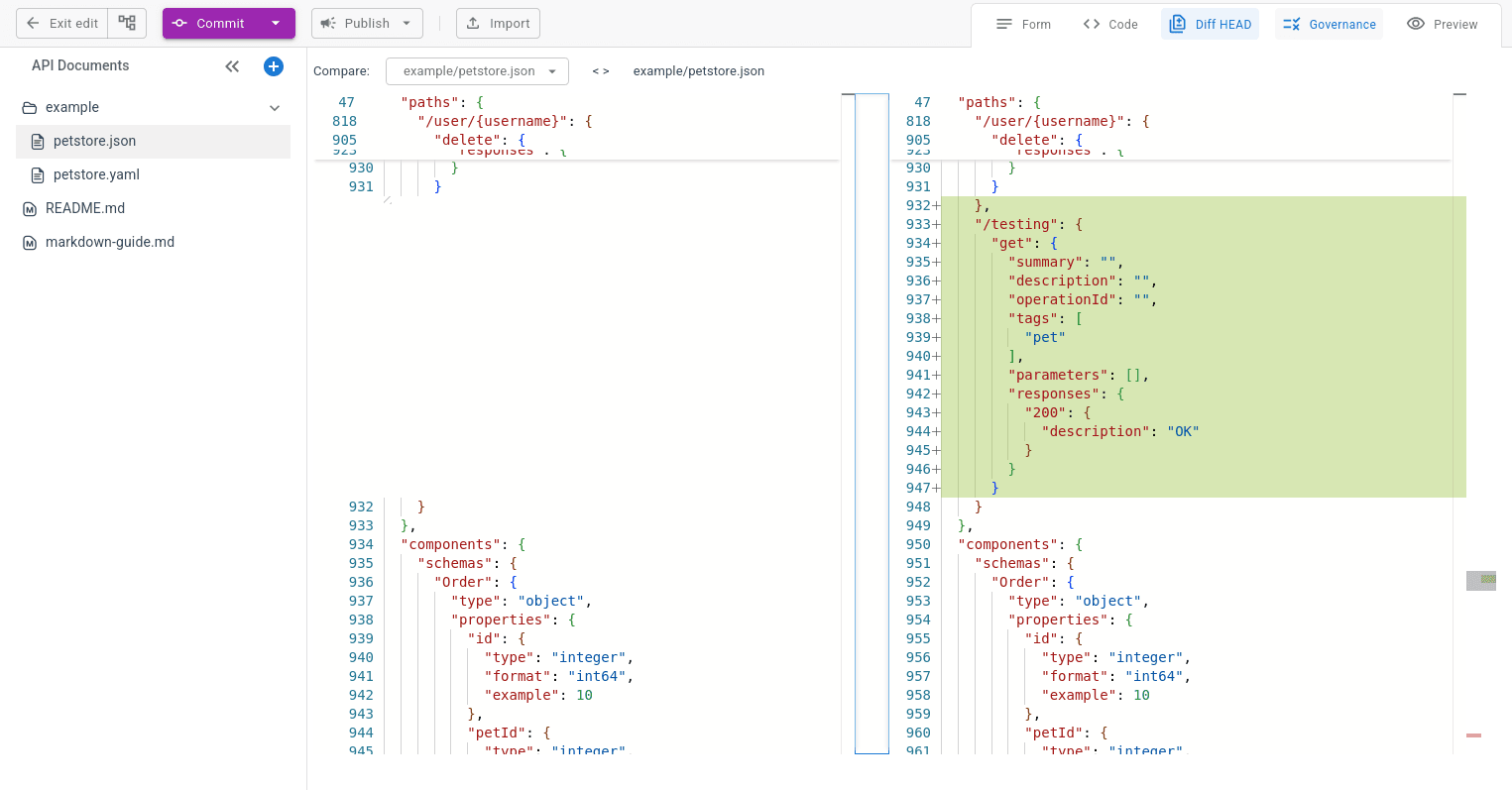The width and height of the screenshot is (1512, 790).
Task: Add a new API document with plus icon
Action: [x=274, y=66]
